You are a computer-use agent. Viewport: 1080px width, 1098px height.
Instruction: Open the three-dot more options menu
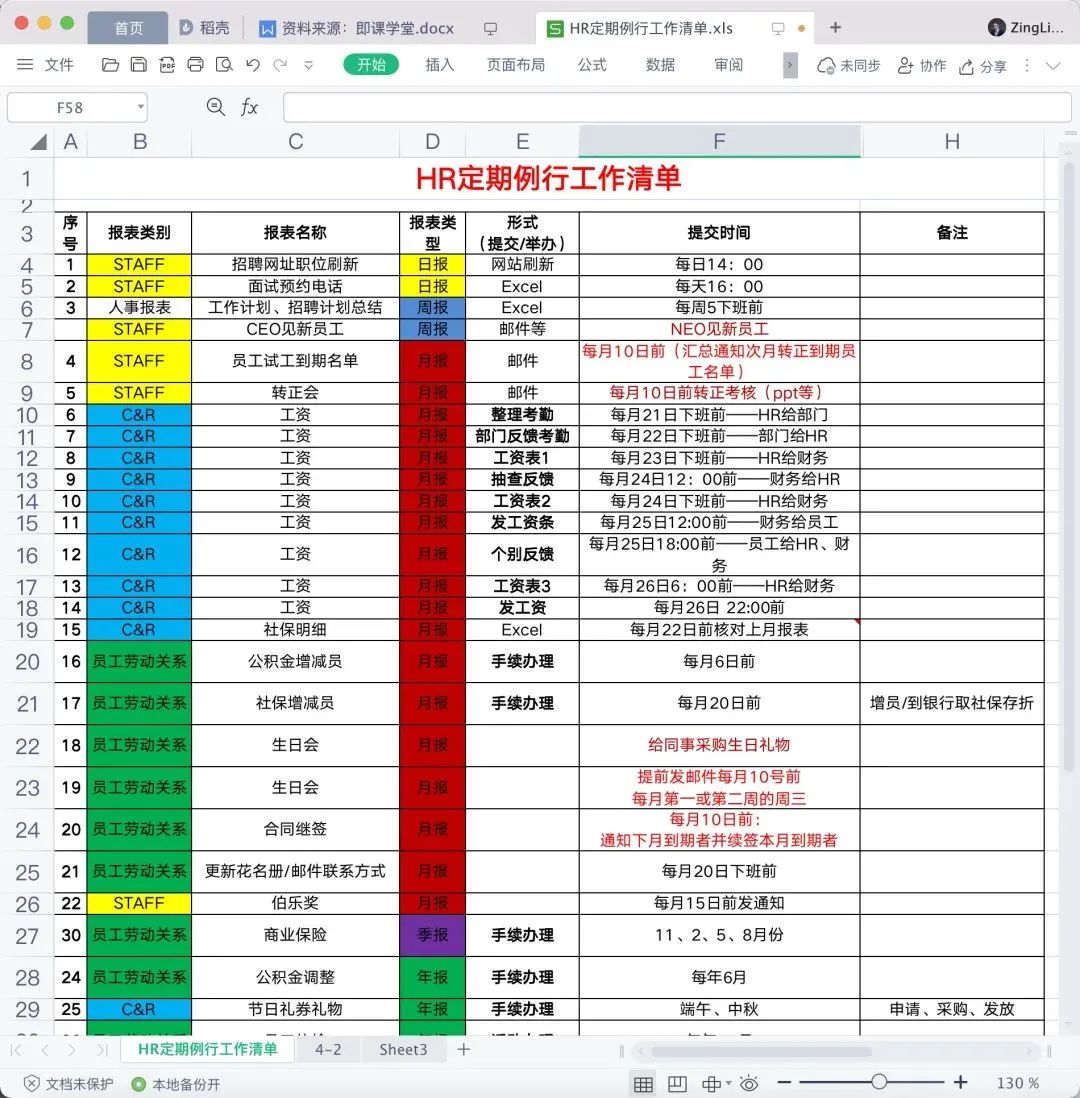[x=1027, y=65]
